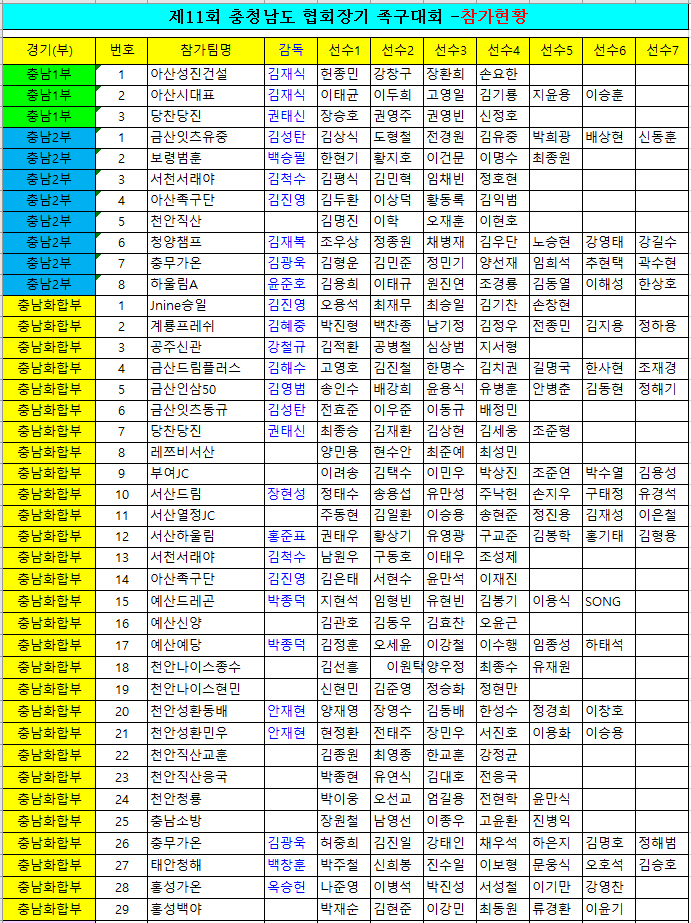The width and height of the screenshot is (691, 923).
Task: Select team cell 천안나이스현민
Action: (206, 689)
